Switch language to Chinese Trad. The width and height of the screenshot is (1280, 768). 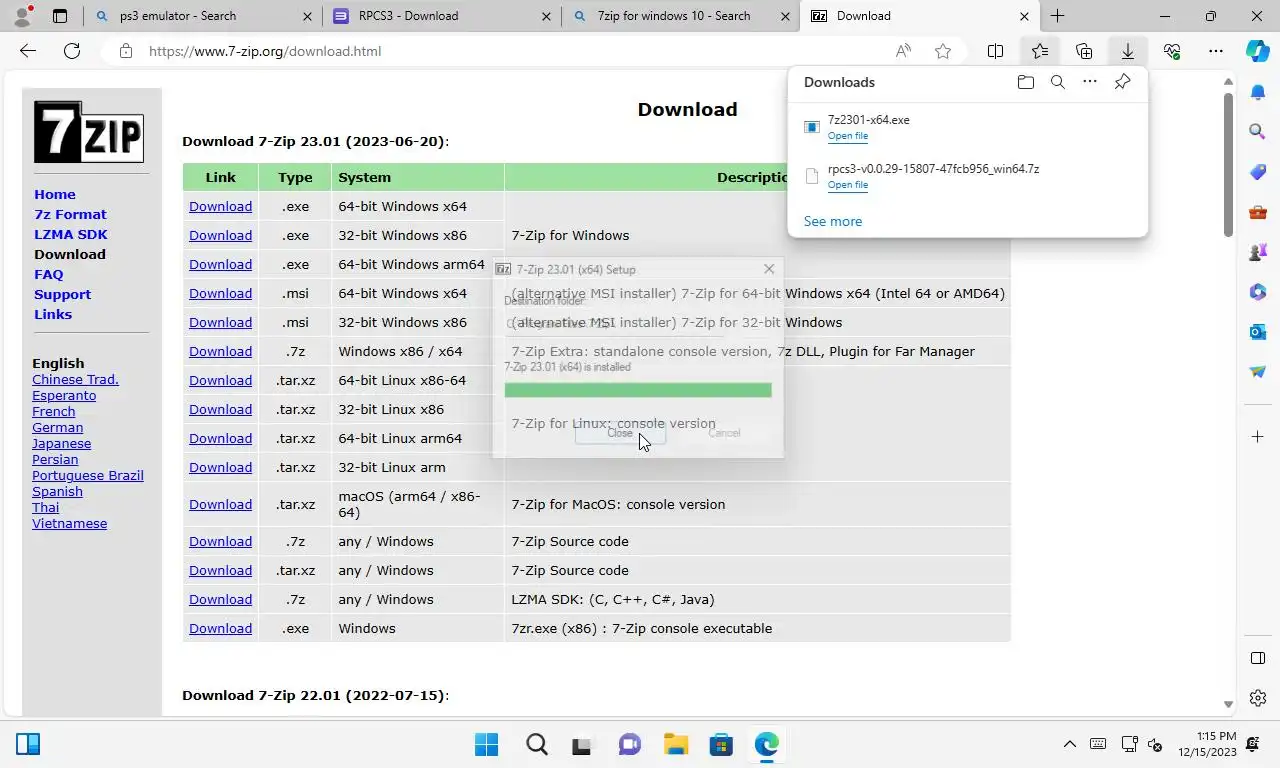coord(75,379)
